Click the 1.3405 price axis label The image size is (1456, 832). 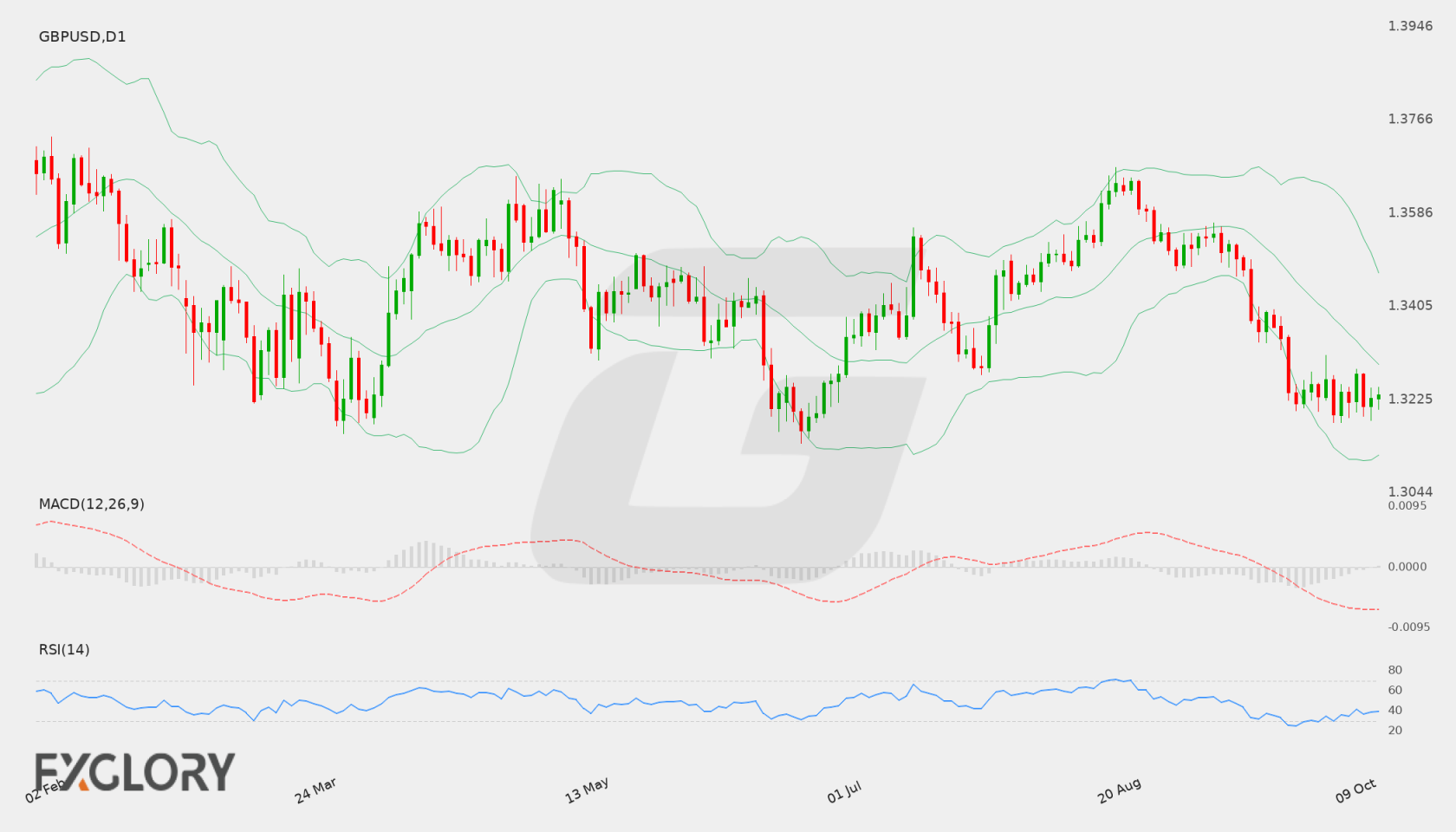coord(1410,305)
